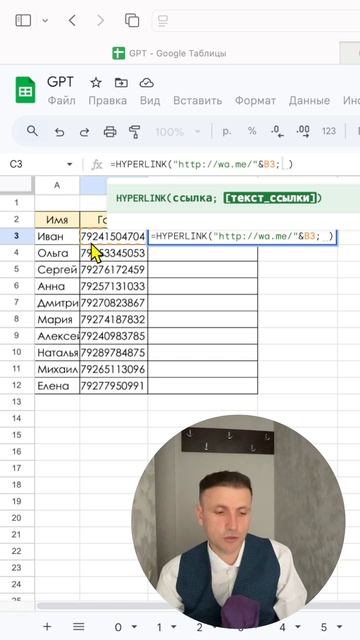Select cell with name Анна
The image size is (360, 640).
pos(57,286)
